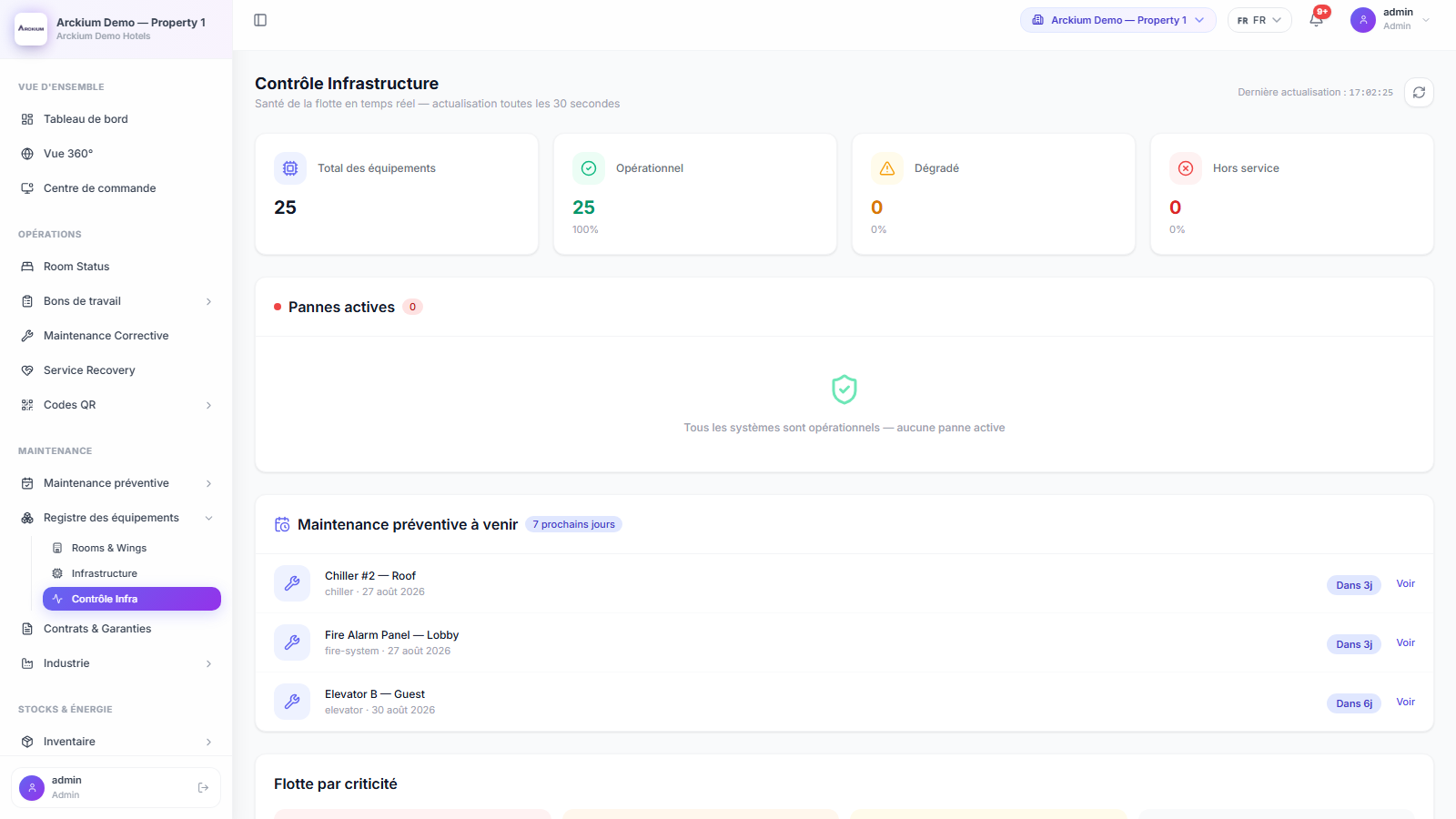This screenshot has height=819, width=1456.
Task: Click the wrench icon for Chiller #2
Action: pos(292,583)
